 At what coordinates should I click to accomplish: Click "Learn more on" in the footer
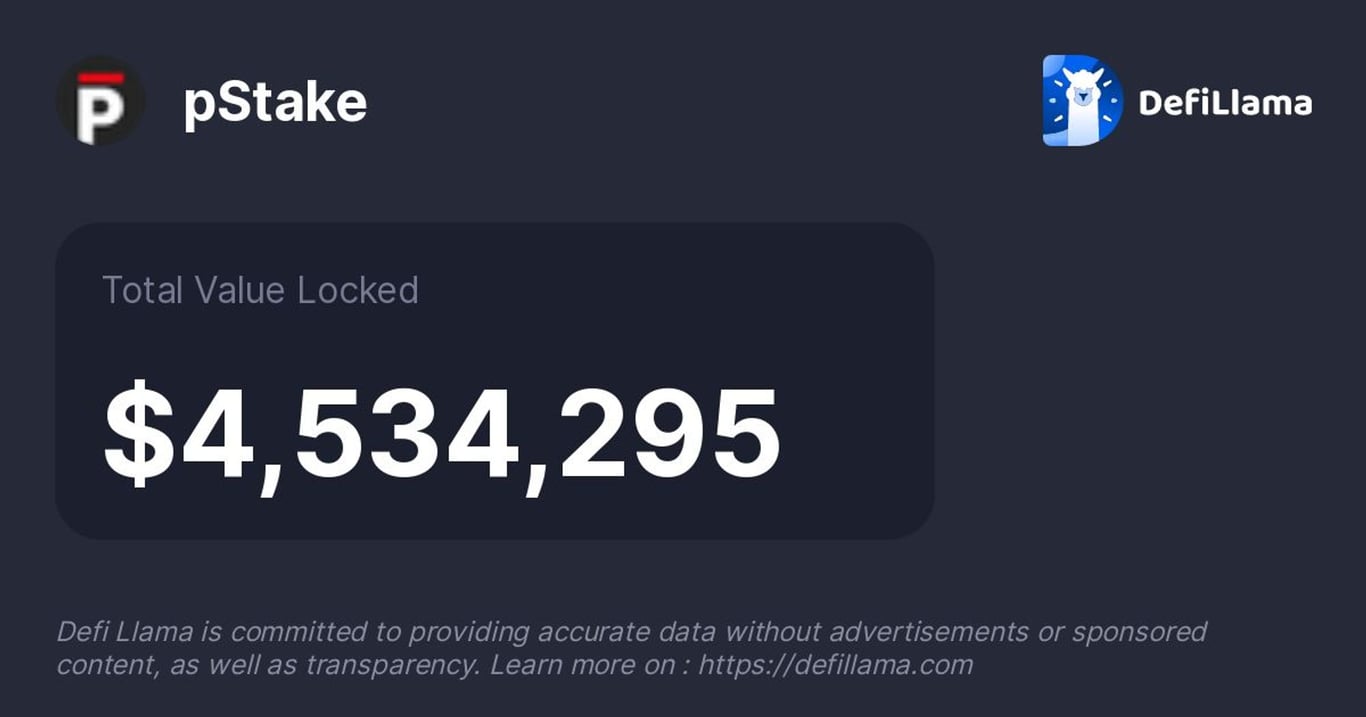(582, 665)
